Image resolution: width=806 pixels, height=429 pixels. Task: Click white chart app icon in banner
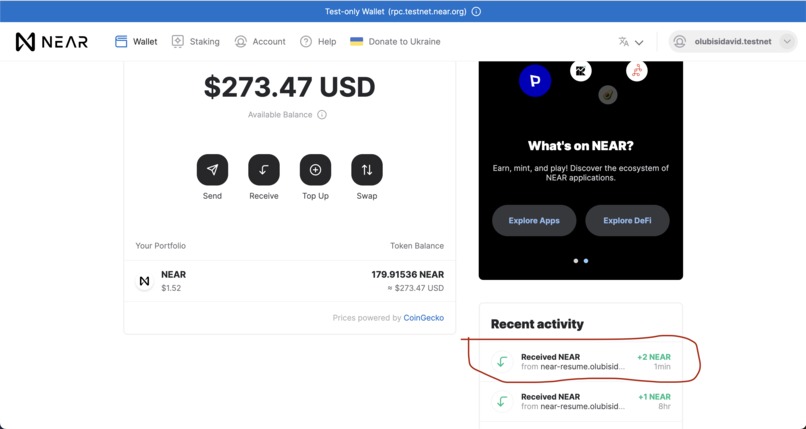[x=581, y=71]
